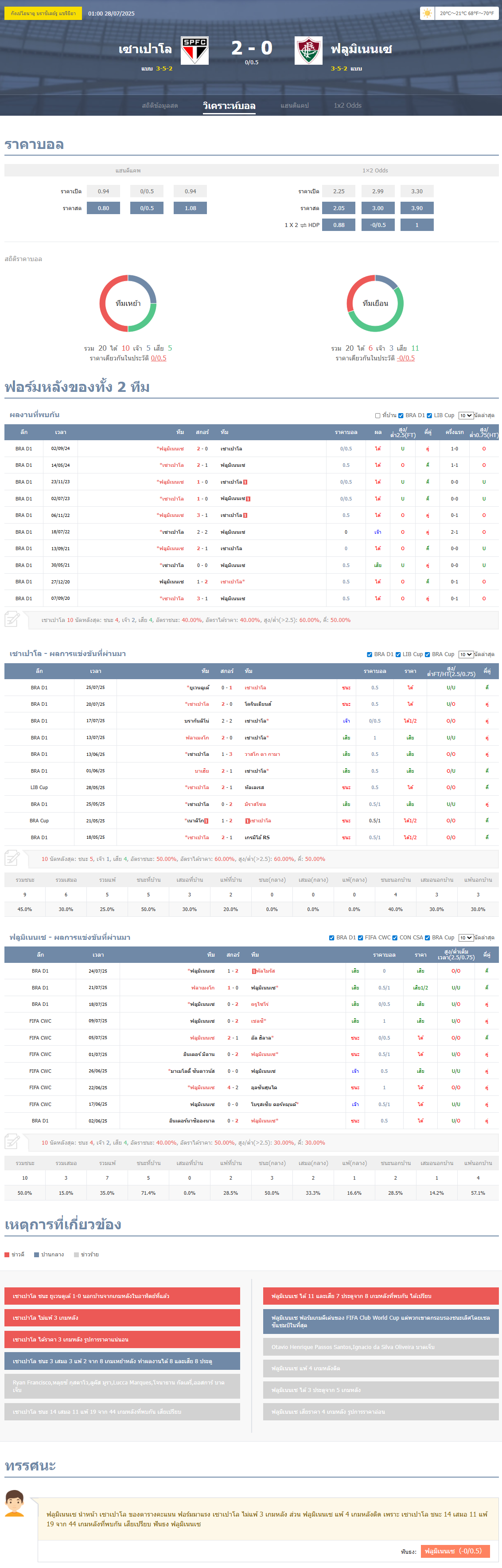
Task: Click the 0/0.5 link under ทีมเหย้า chart
Action: 159,358
